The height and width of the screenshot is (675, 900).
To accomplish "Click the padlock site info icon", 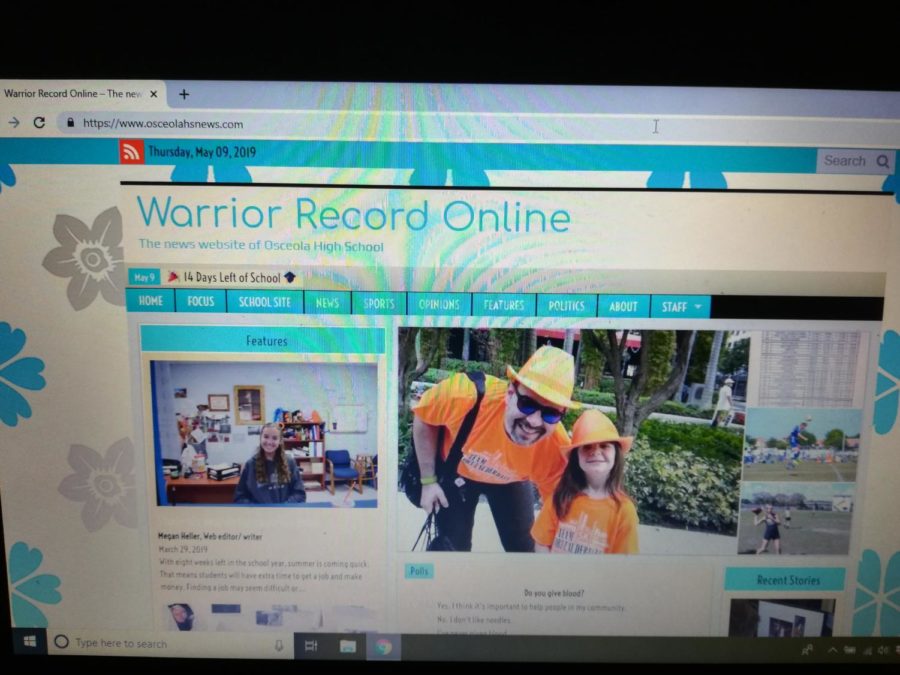I will point(71,122).
